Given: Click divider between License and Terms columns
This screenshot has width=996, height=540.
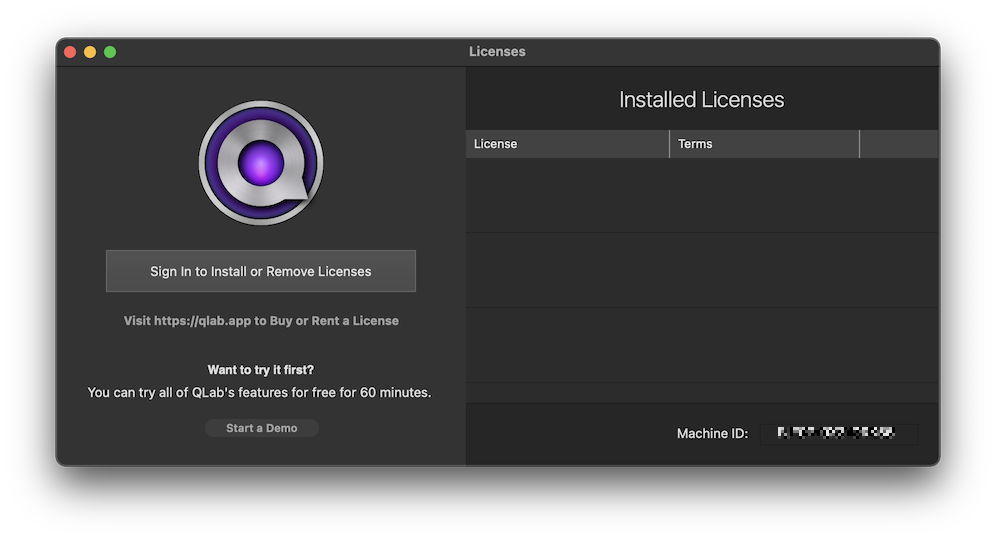Looking at the screenshot, I should click(x=669, y=144).
